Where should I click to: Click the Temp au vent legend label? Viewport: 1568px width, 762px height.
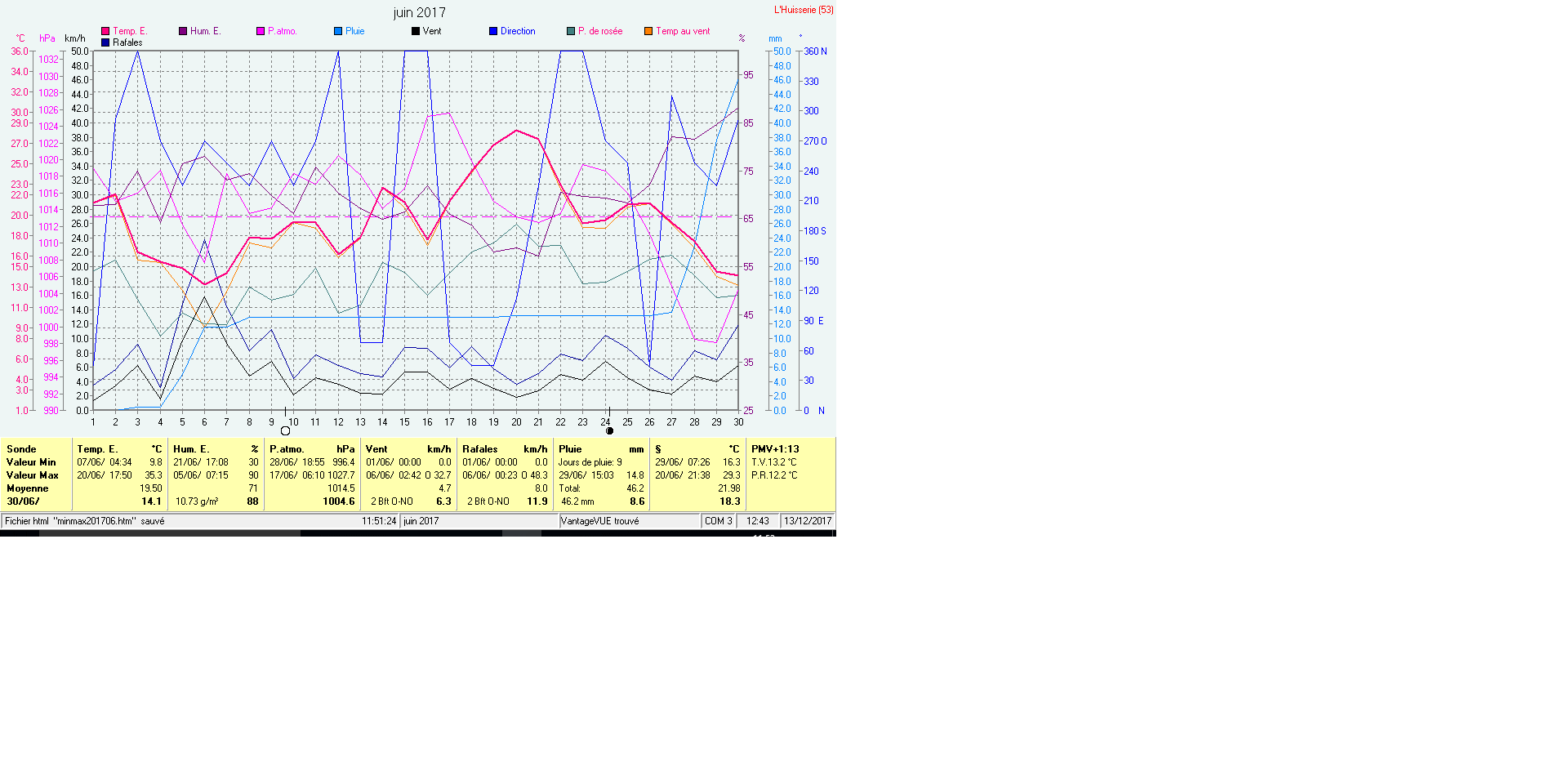(683, 31)
